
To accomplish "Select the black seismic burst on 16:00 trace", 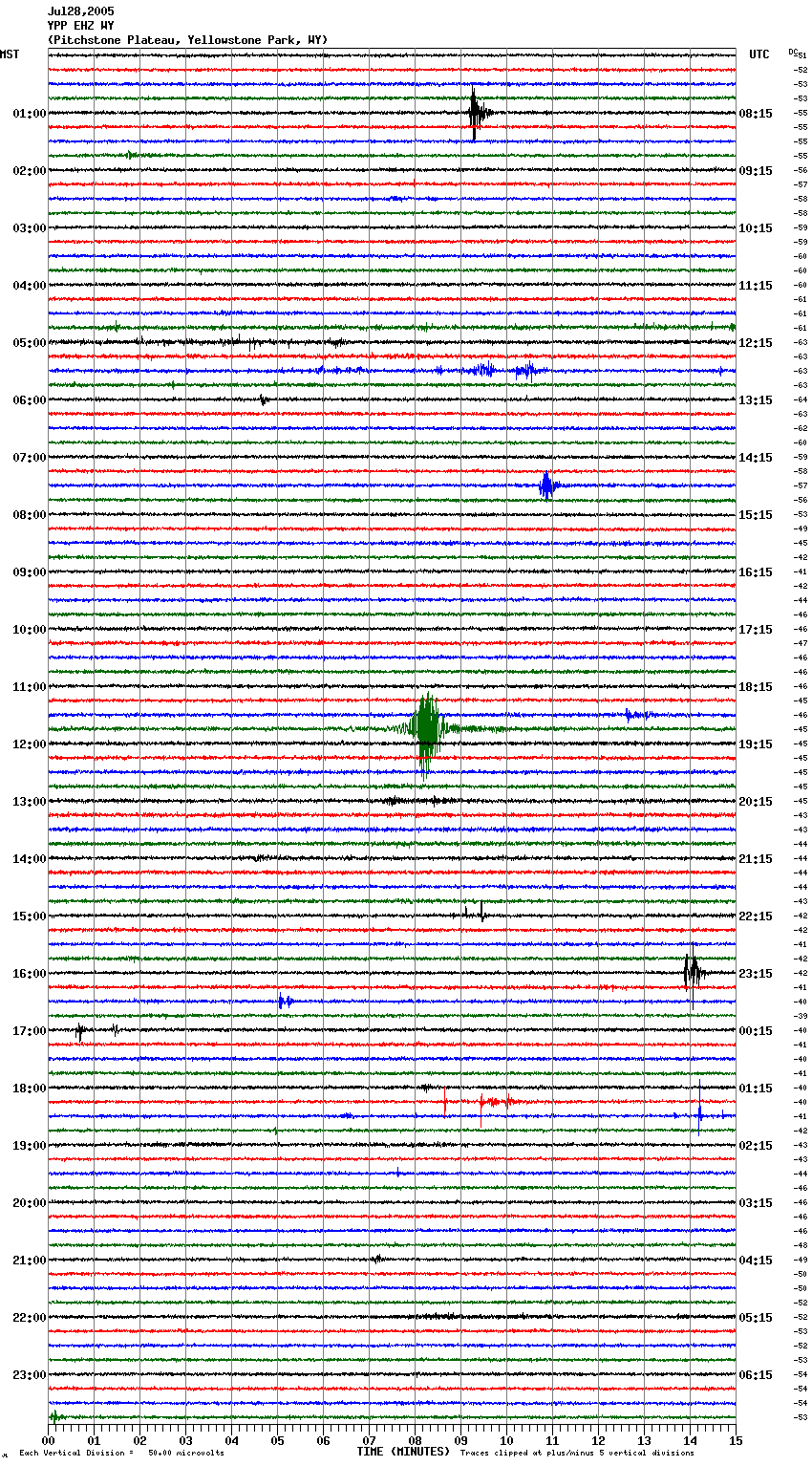I will [694, 973].
